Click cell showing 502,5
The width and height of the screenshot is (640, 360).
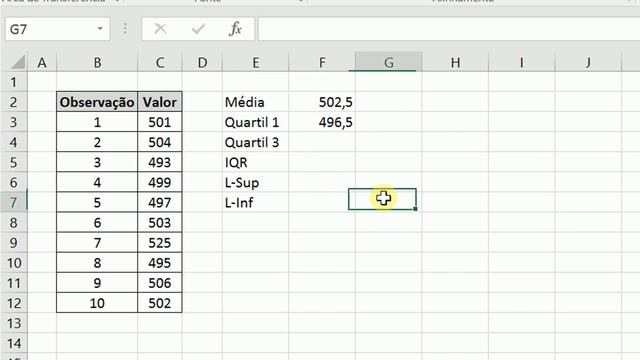(x=322, y=102)
